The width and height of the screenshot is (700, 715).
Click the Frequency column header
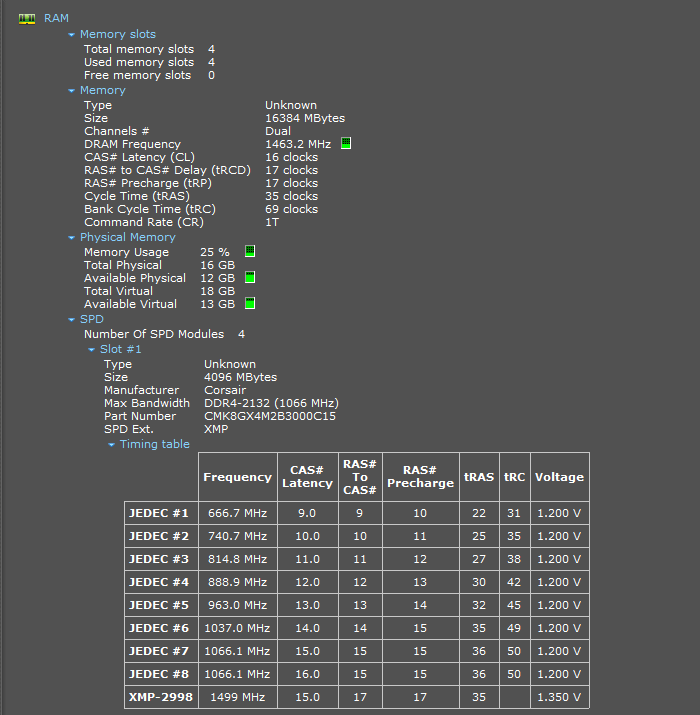tap(238, 477)
